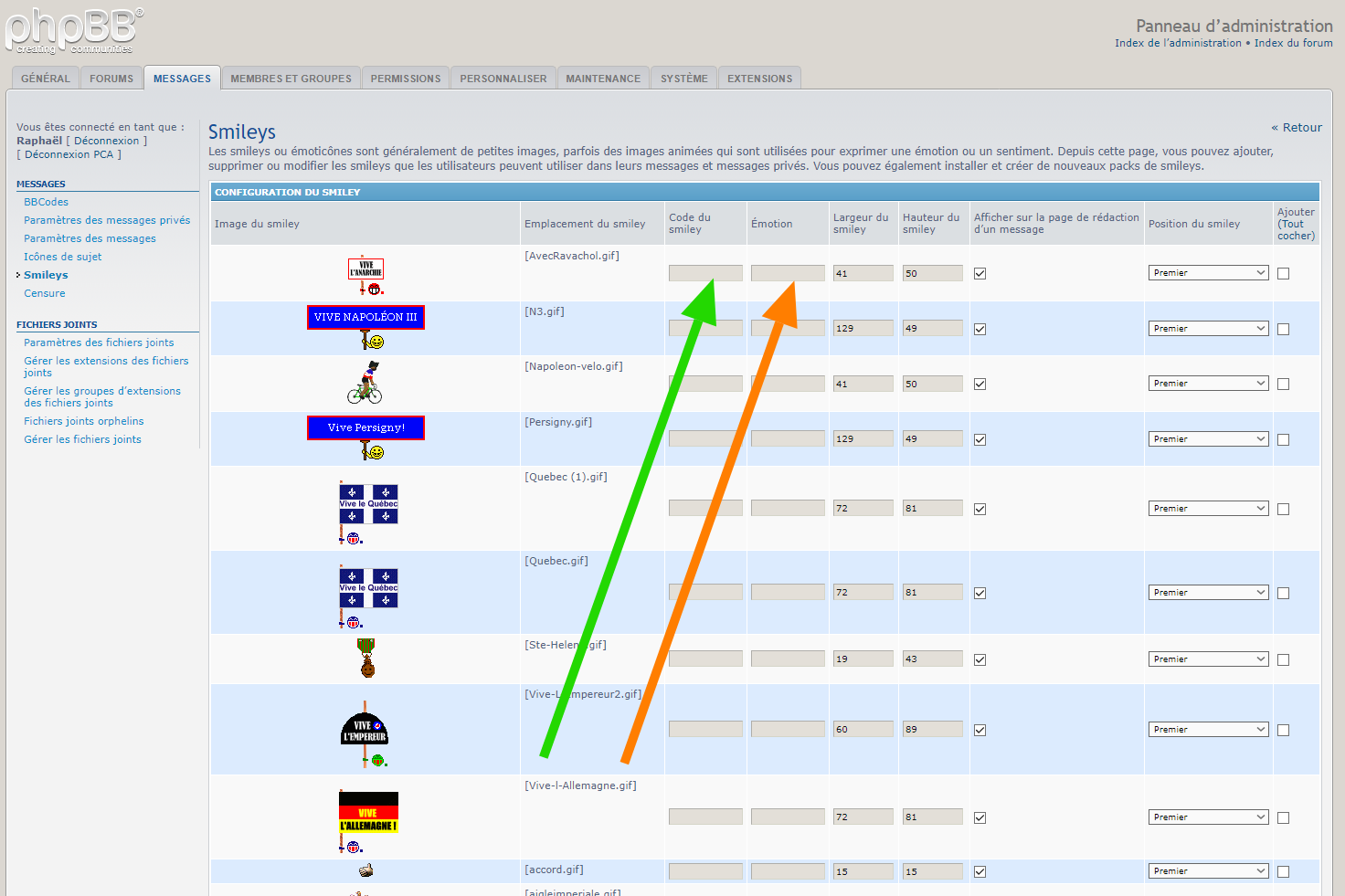This screenshot has width=1345, height=896.
Task: Open the Extensions tab
Action: pyautogui.click(x=759, y=79)
